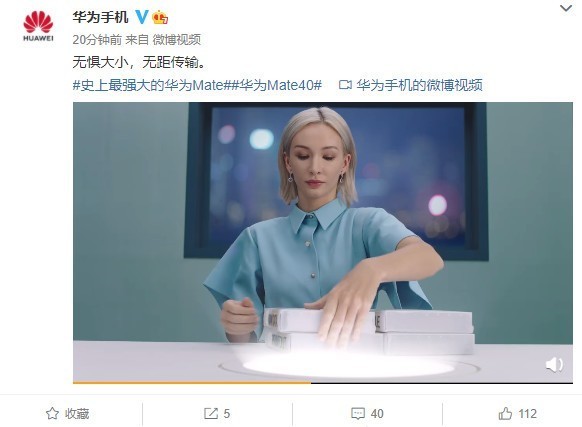Viewport: 582px width, 427px height.
Task: Like the post with thumbs-up icon
Action: (x=505, y=413)
